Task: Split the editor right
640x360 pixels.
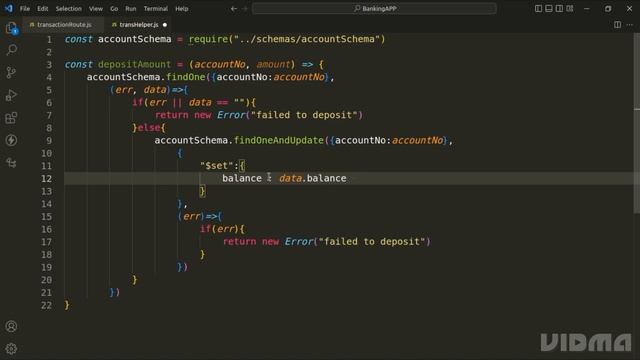Action: (x=618, y=25)
